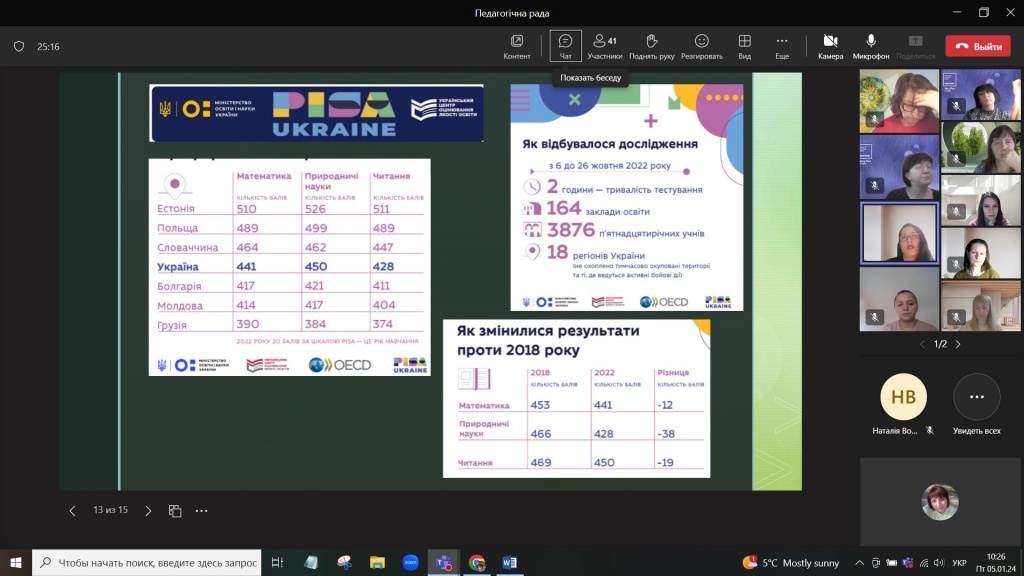
Task: Open the Snipping tool taskbar icon
Action: click(344, 562)
